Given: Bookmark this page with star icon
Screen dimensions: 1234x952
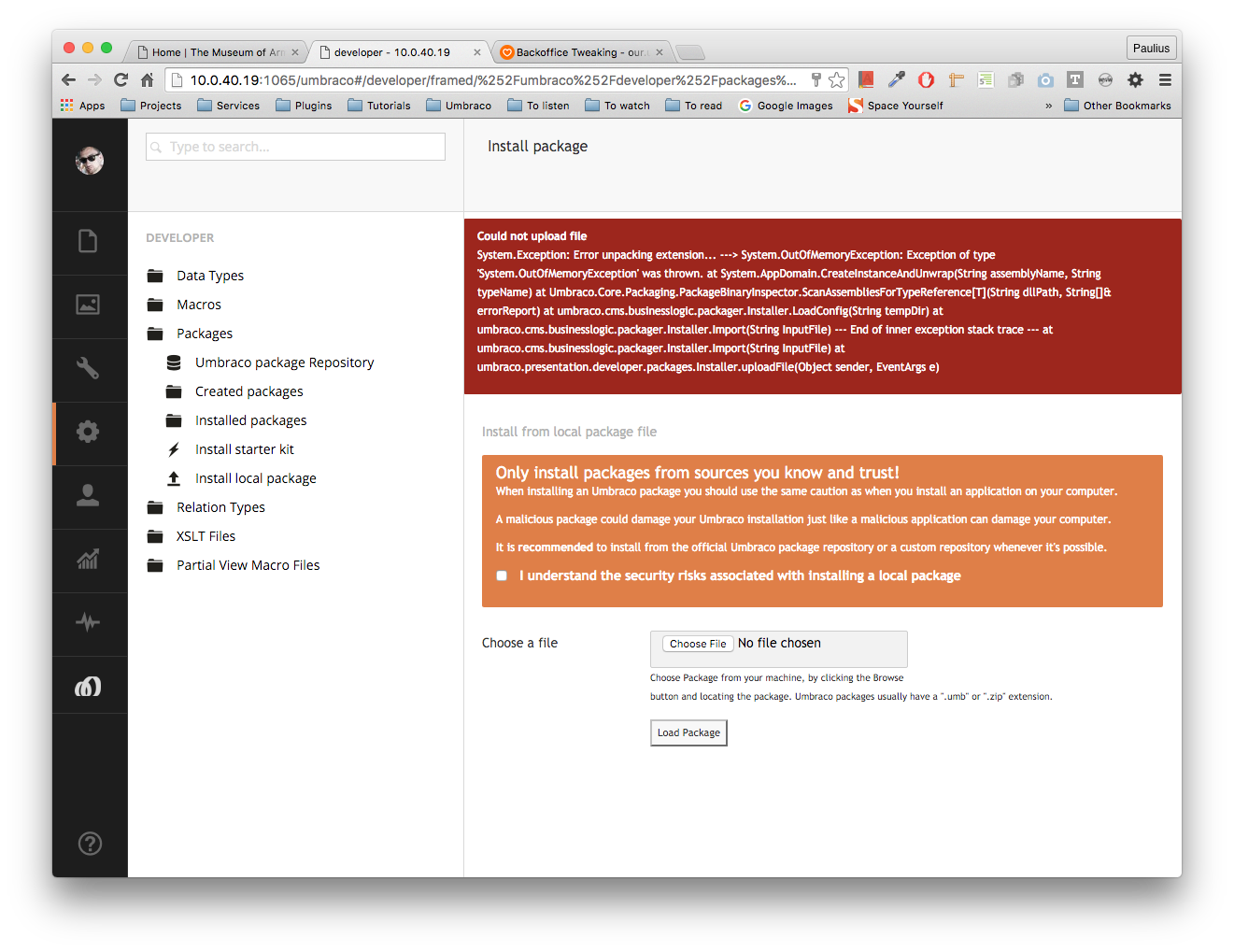Looking at the screenshot, I should [x=837, y=80].
